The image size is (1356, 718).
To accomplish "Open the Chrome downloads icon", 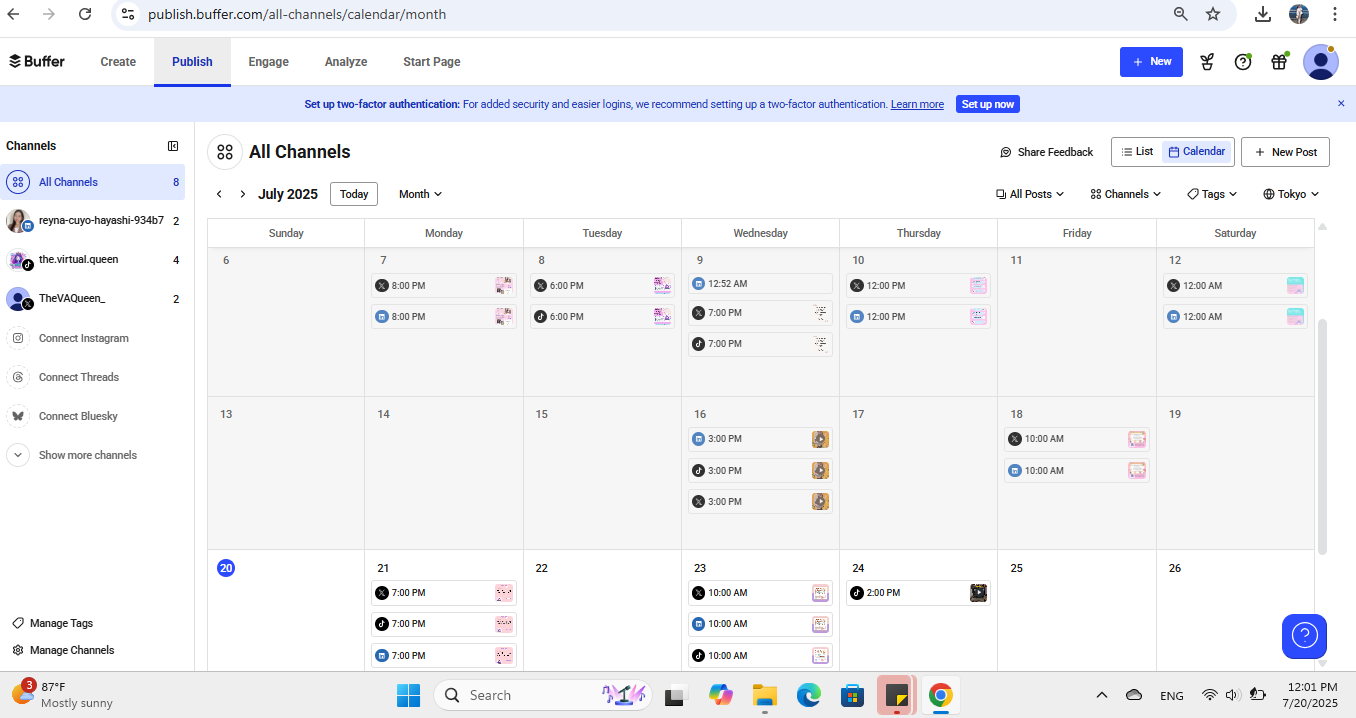I will (1263, 14).
